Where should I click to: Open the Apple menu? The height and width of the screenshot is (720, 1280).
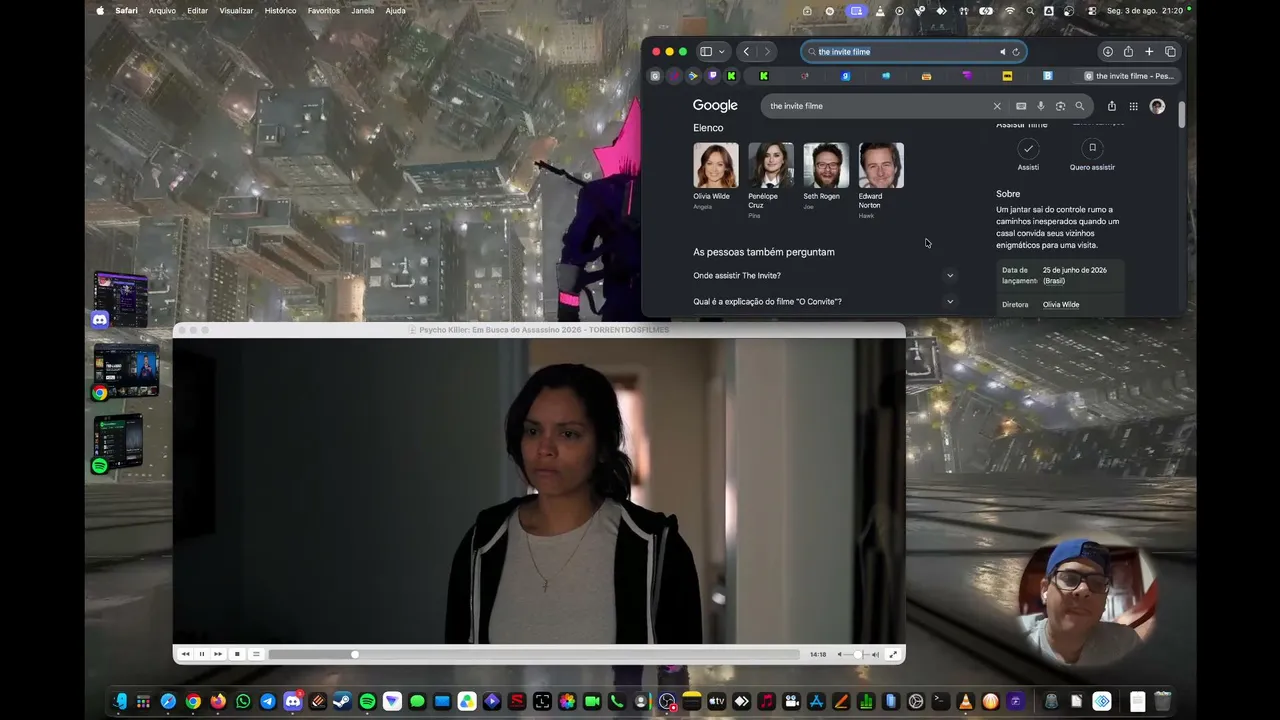[100, 11]
